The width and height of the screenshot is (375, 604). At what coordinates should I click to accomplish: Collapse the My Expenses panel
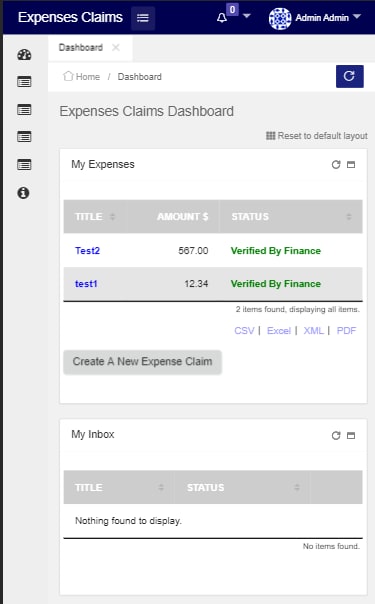click(351, 164)
